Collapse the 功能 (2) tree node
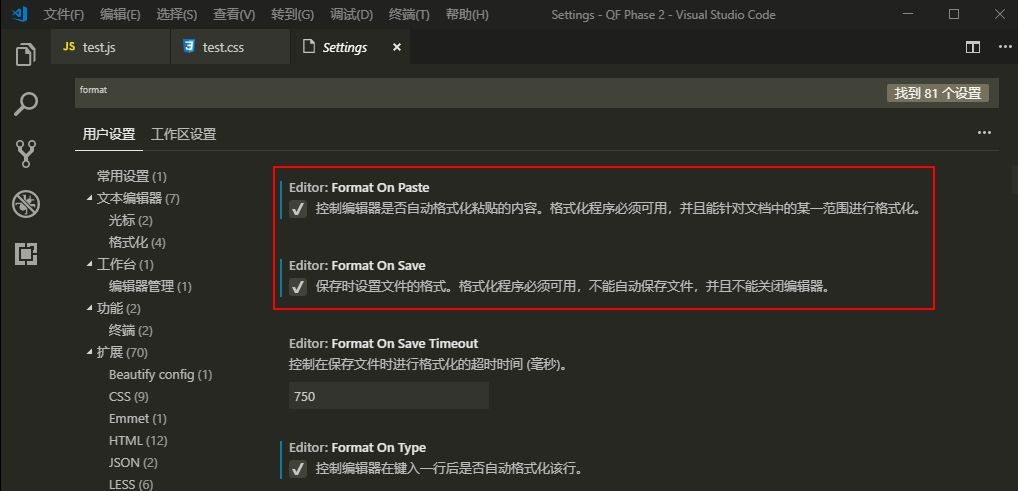The image size is (1018, 491). (90, 308)
